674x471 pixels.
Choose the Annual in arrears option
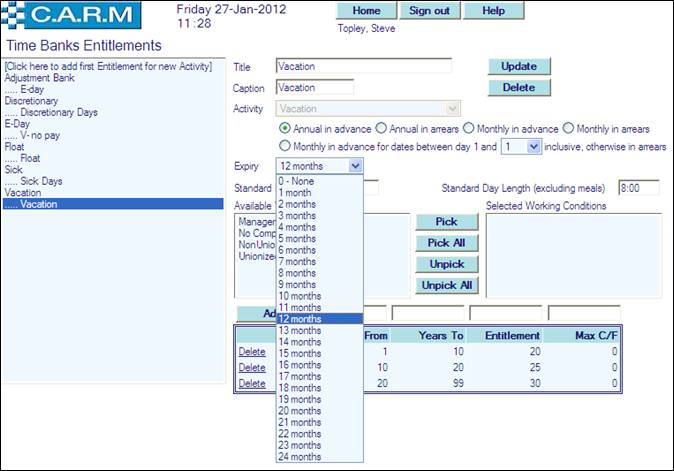pos(381,129)
